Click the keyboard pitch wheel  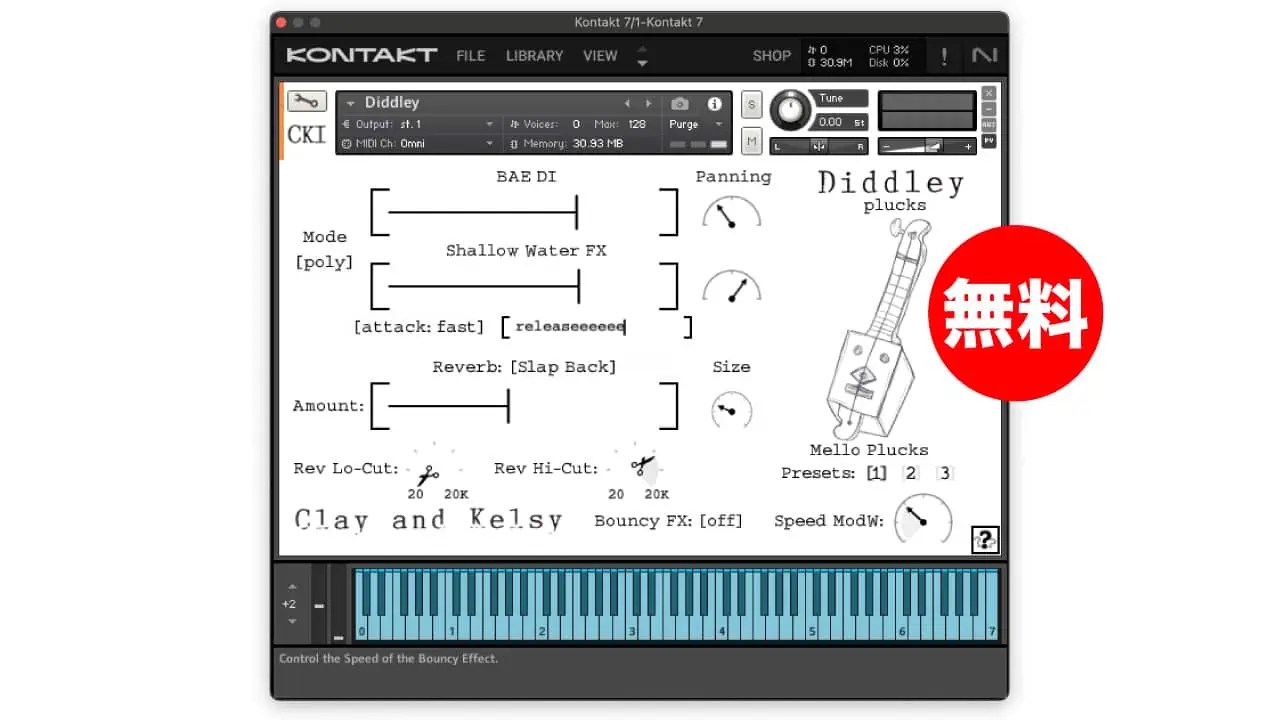319,605
